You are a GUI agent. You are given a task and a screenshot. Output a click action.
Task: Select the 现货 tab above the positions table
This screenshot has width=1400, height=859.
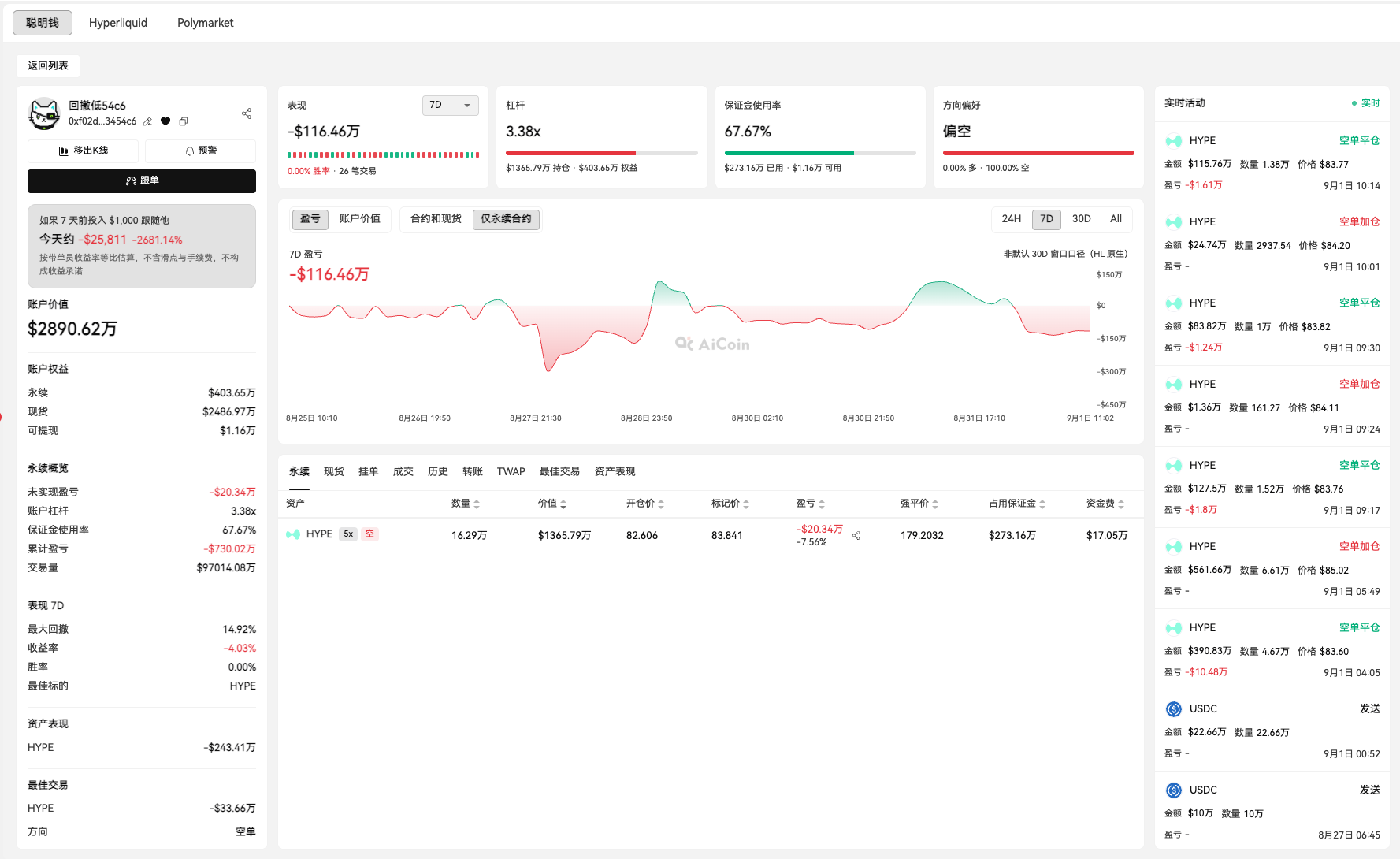coord(334,472)
